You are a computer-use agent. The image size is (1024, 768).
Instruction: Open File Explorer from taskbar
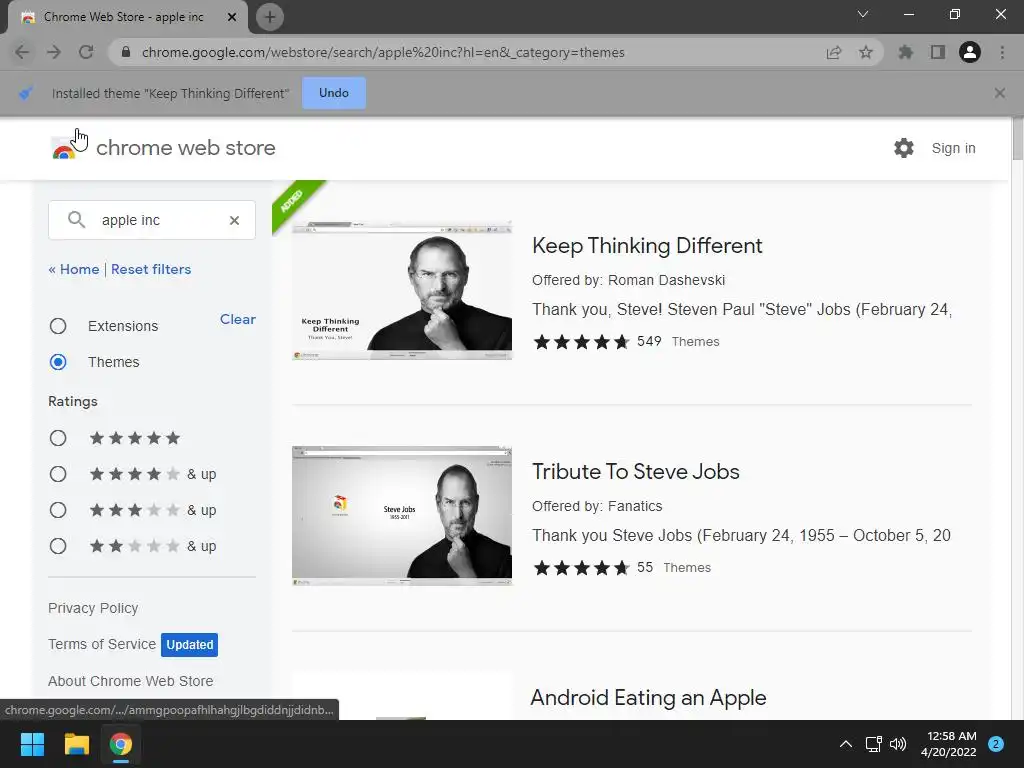point(76,744)
